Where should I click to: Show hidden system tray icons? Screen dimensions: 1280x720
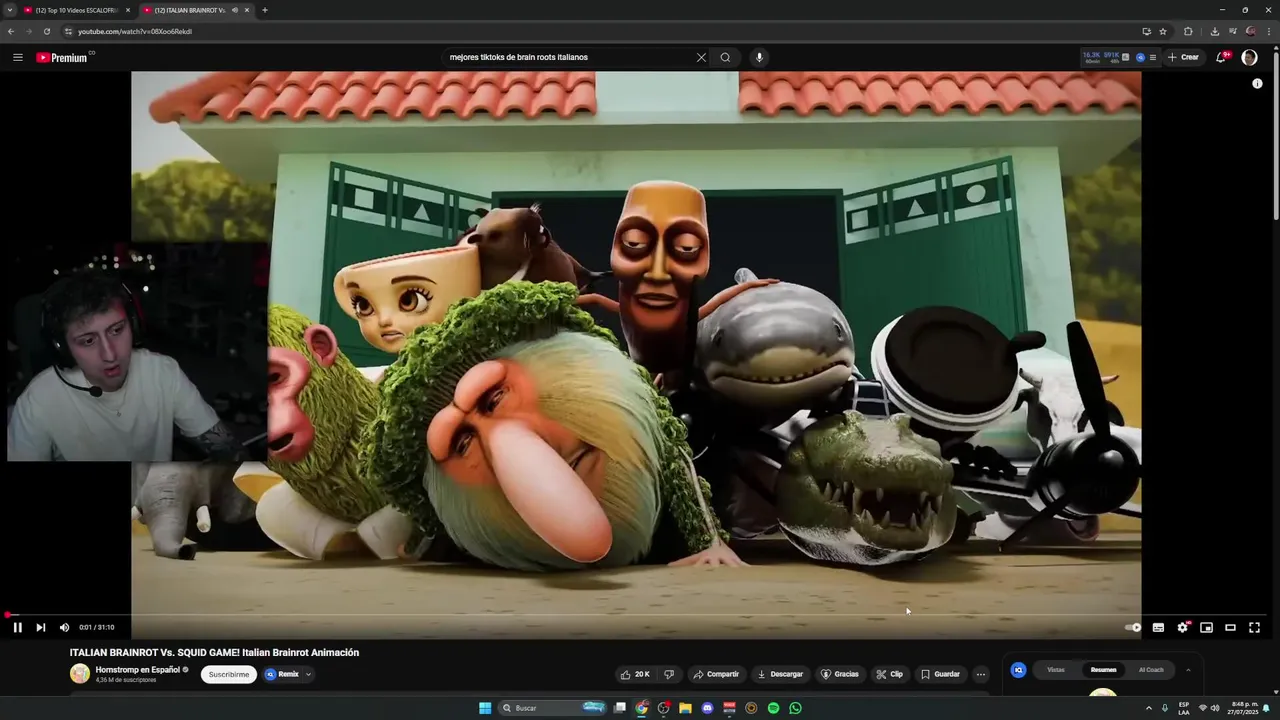pos(1148,708)
